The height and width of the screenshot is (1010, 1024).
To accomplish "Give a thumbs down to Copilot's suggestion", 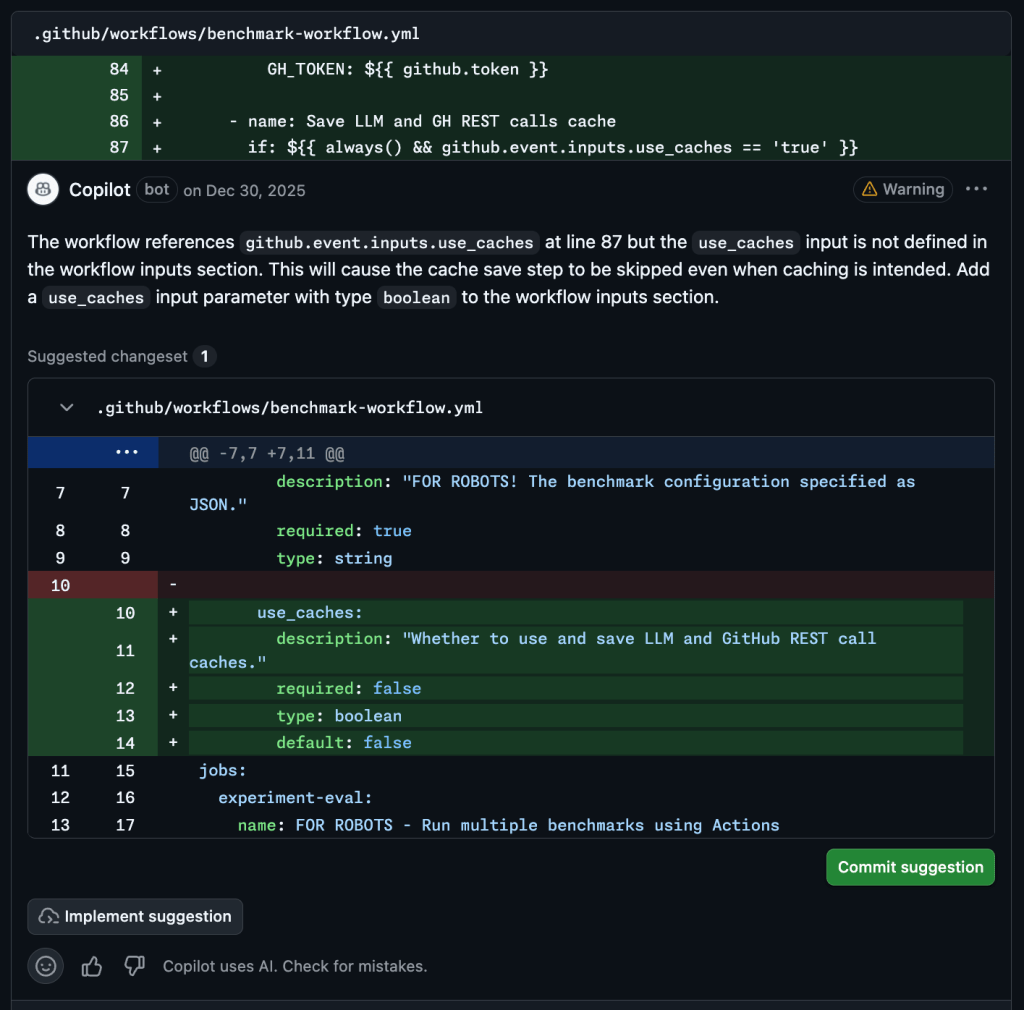I will point(134,966).
